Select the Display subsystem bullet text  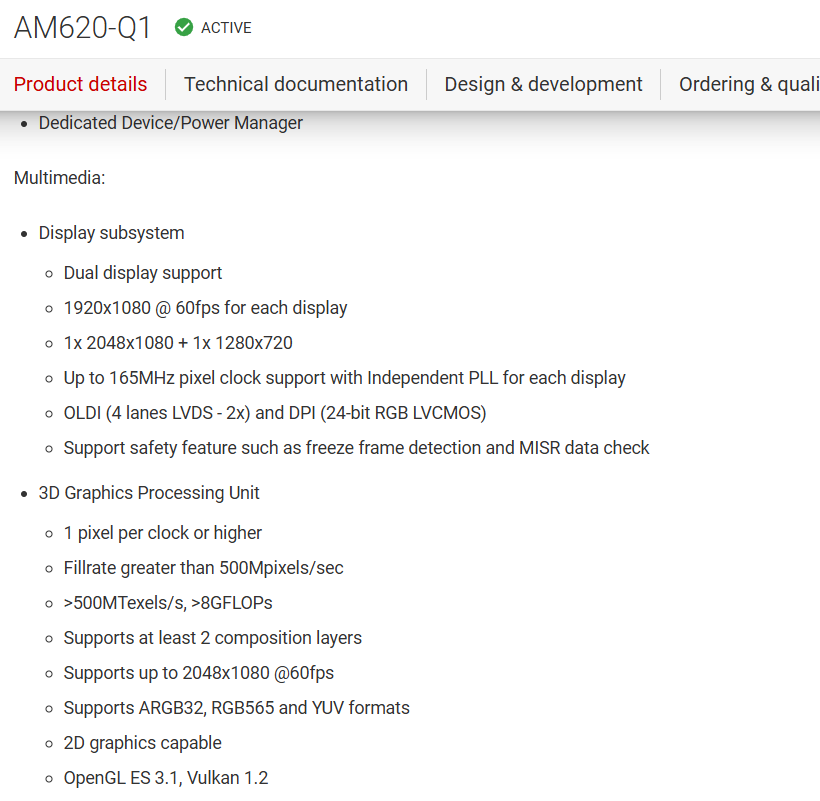point(111,233)
